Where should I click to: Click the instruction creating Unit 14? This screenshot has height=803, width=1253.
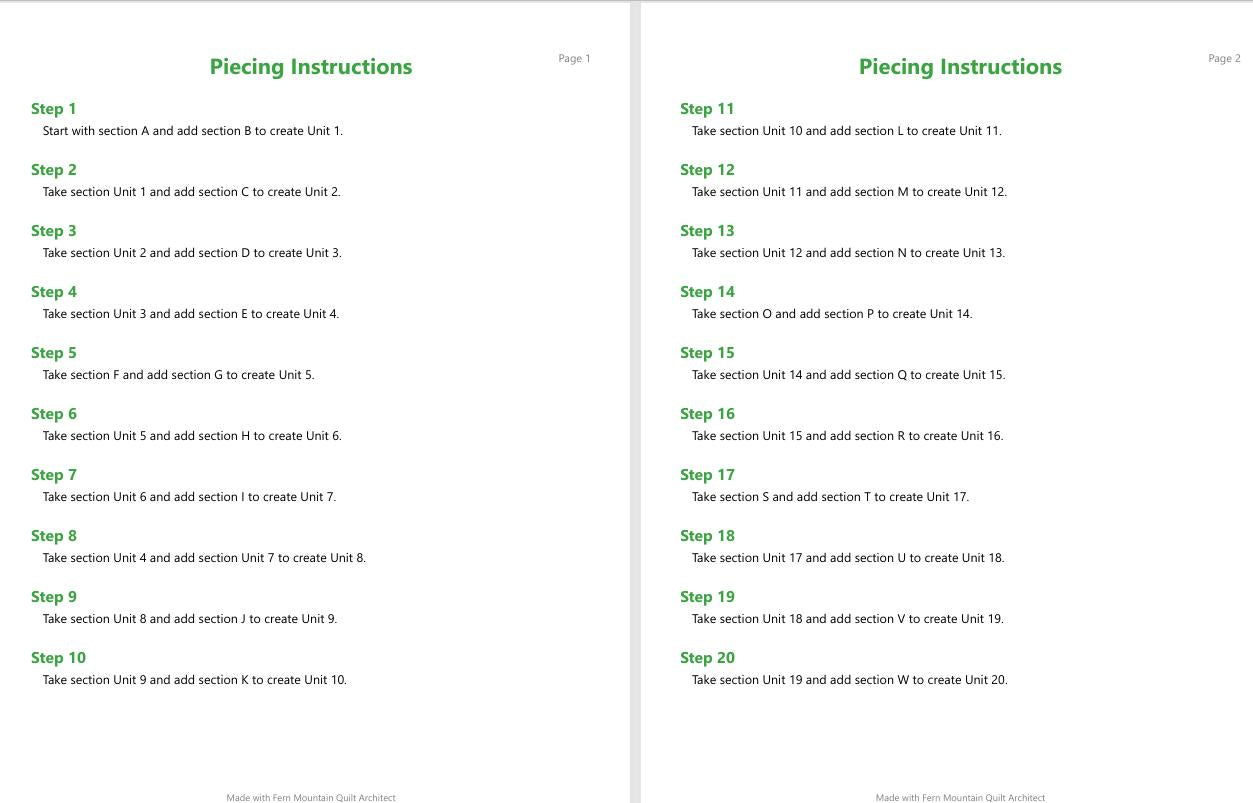click(832, 314)
